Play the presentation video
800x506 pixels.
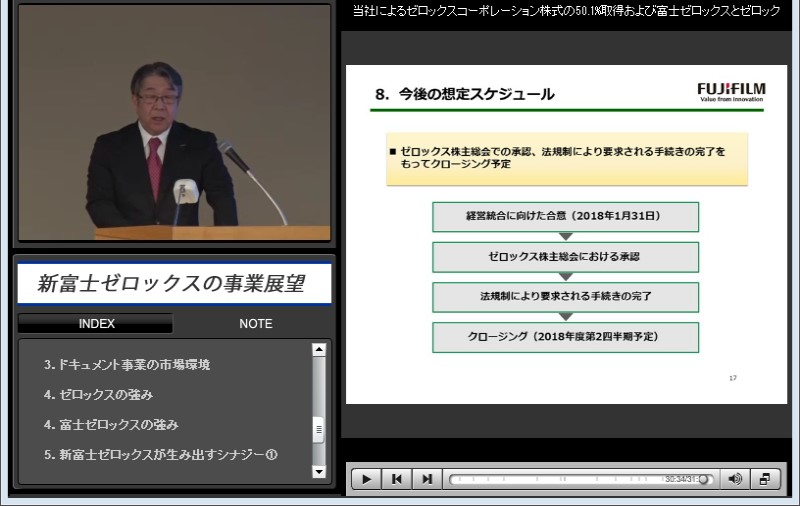(x=366, y=479)
